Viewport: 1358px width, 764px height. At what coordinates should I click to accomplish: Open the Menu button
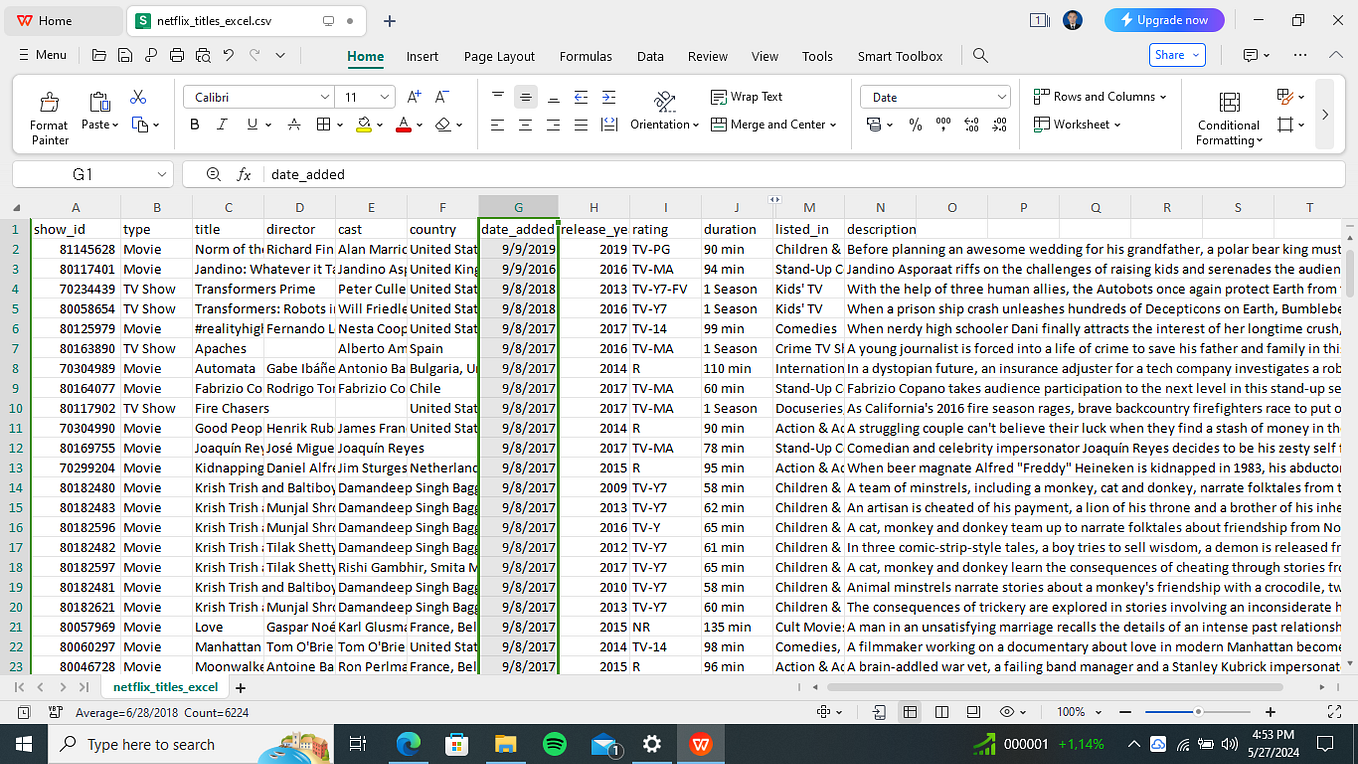tap(42, 55)
